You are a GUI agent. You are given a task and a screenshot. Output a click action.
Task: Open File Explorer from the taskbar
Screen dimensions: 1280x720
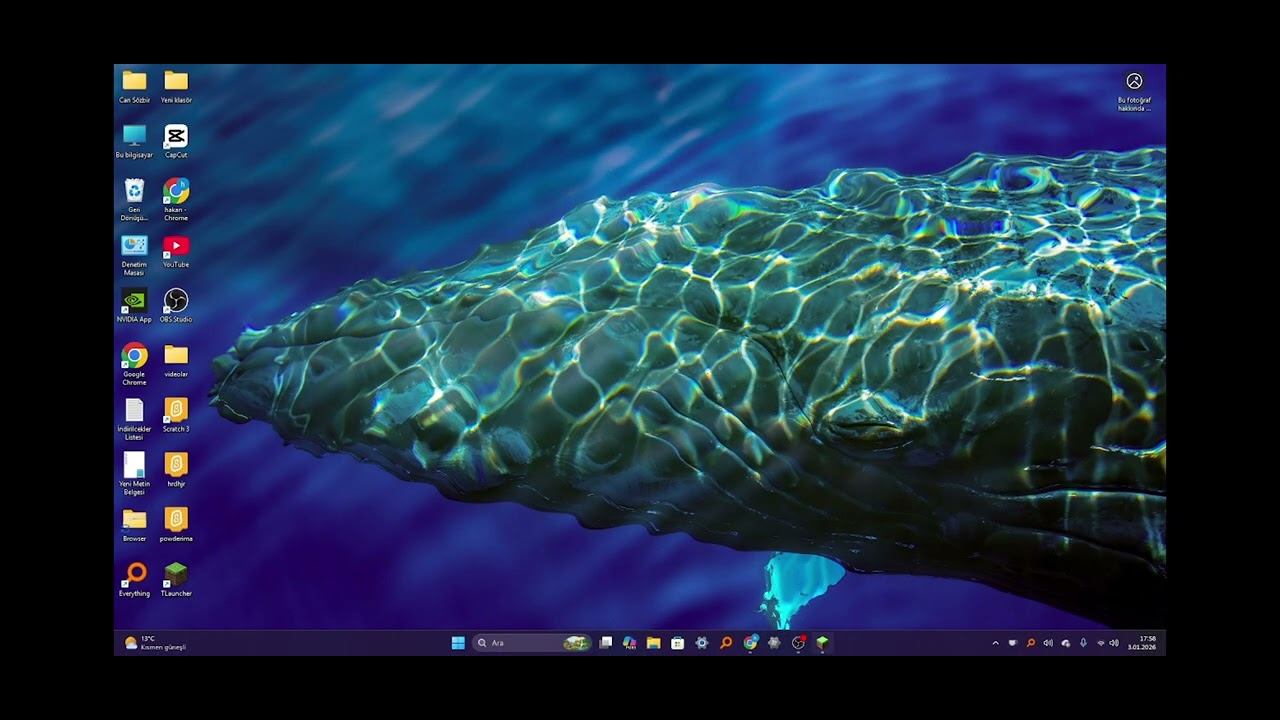point(653,643)
